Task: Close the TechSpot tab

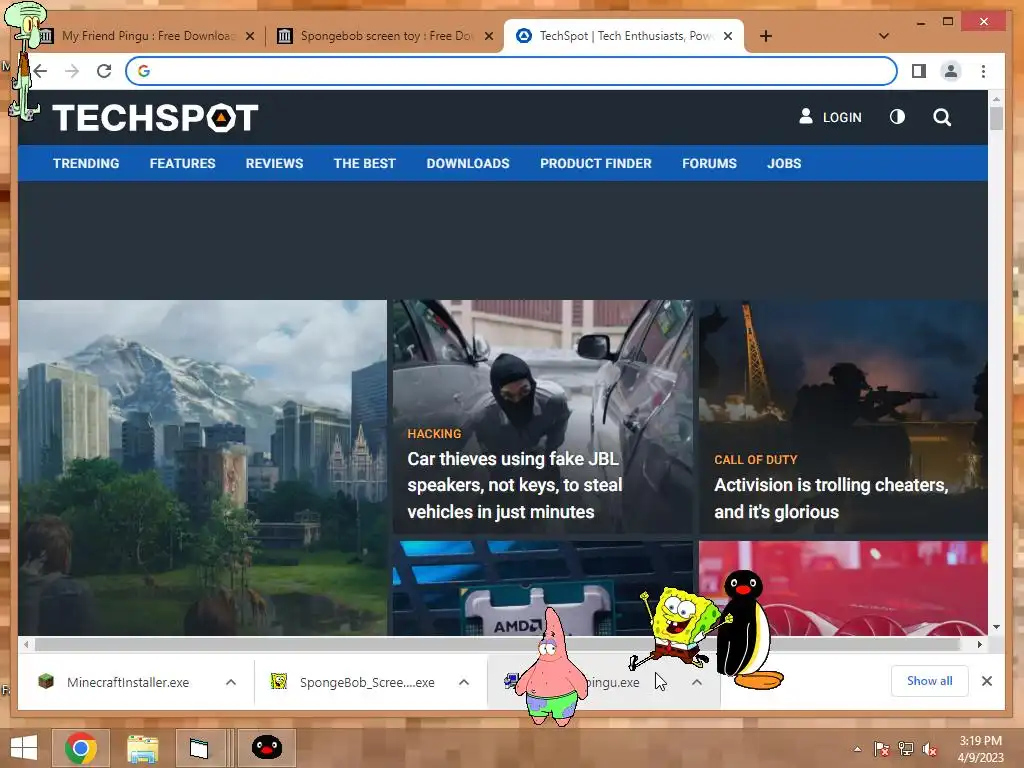Action: [x=728, y=36]
